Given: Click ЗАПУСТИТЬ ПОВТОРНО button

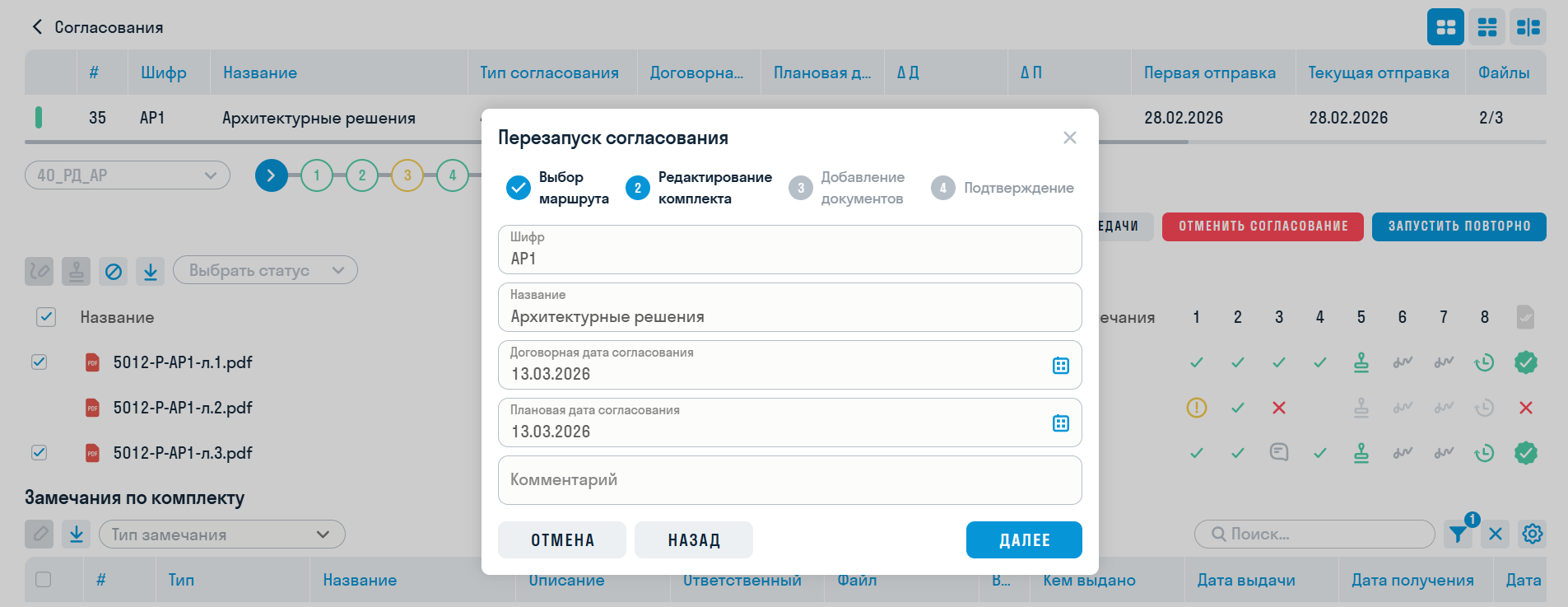Looking at the screenshot, I should 1459,226.
